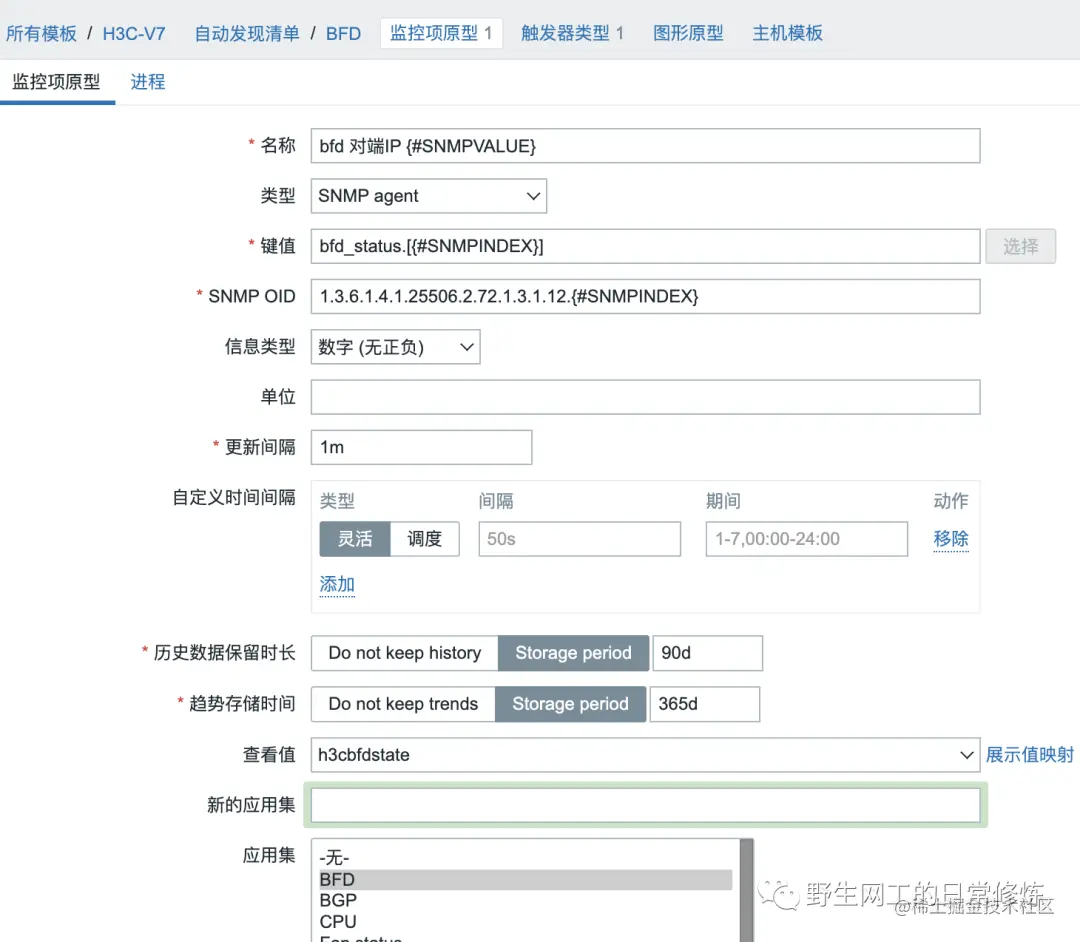1080x942 pixels.
Task: Open the H3C-V7 template link
Action: point(134,33)
